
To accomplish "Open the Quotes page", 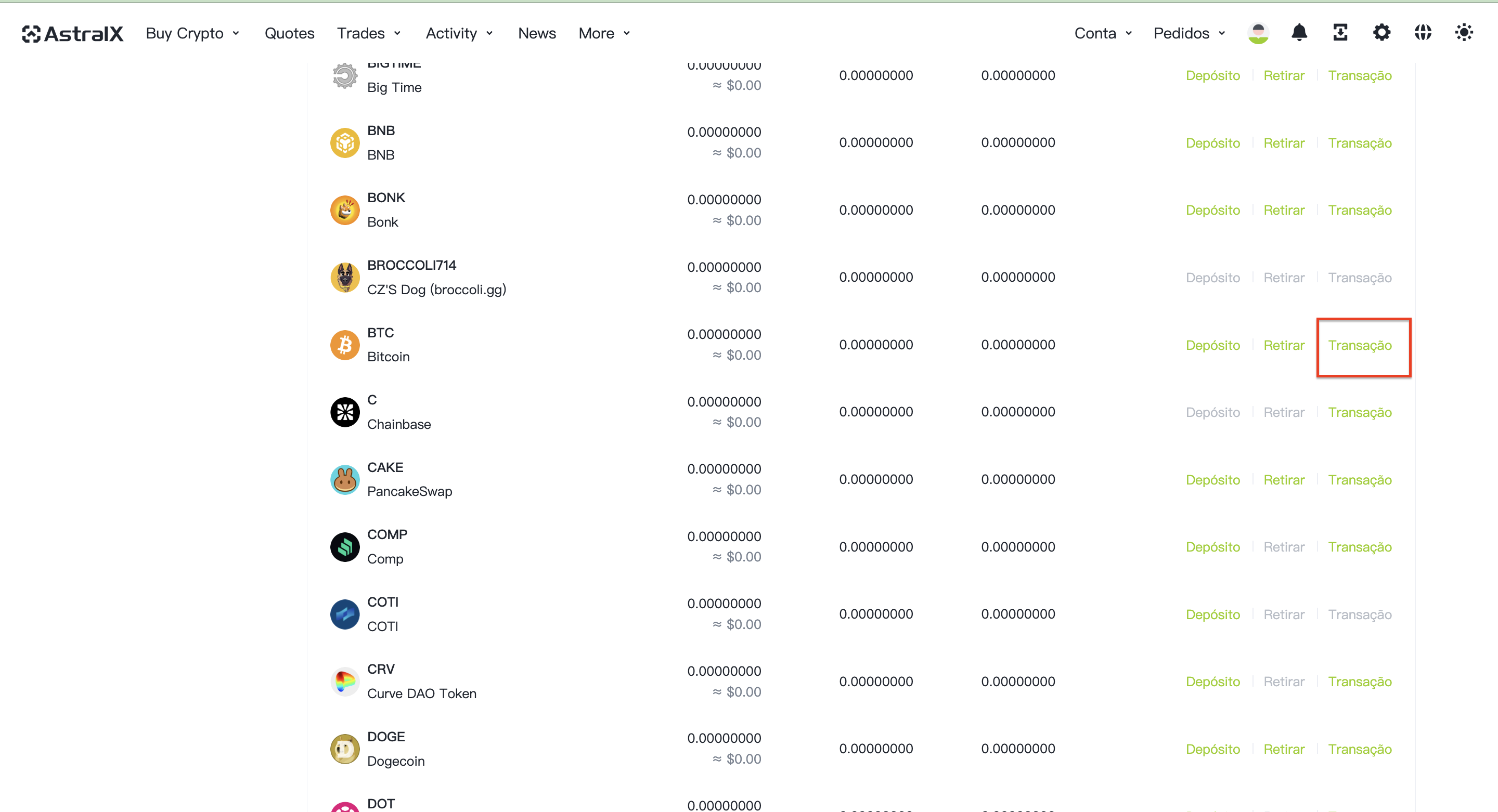I will pyautogui.click(x=289, y=33).
